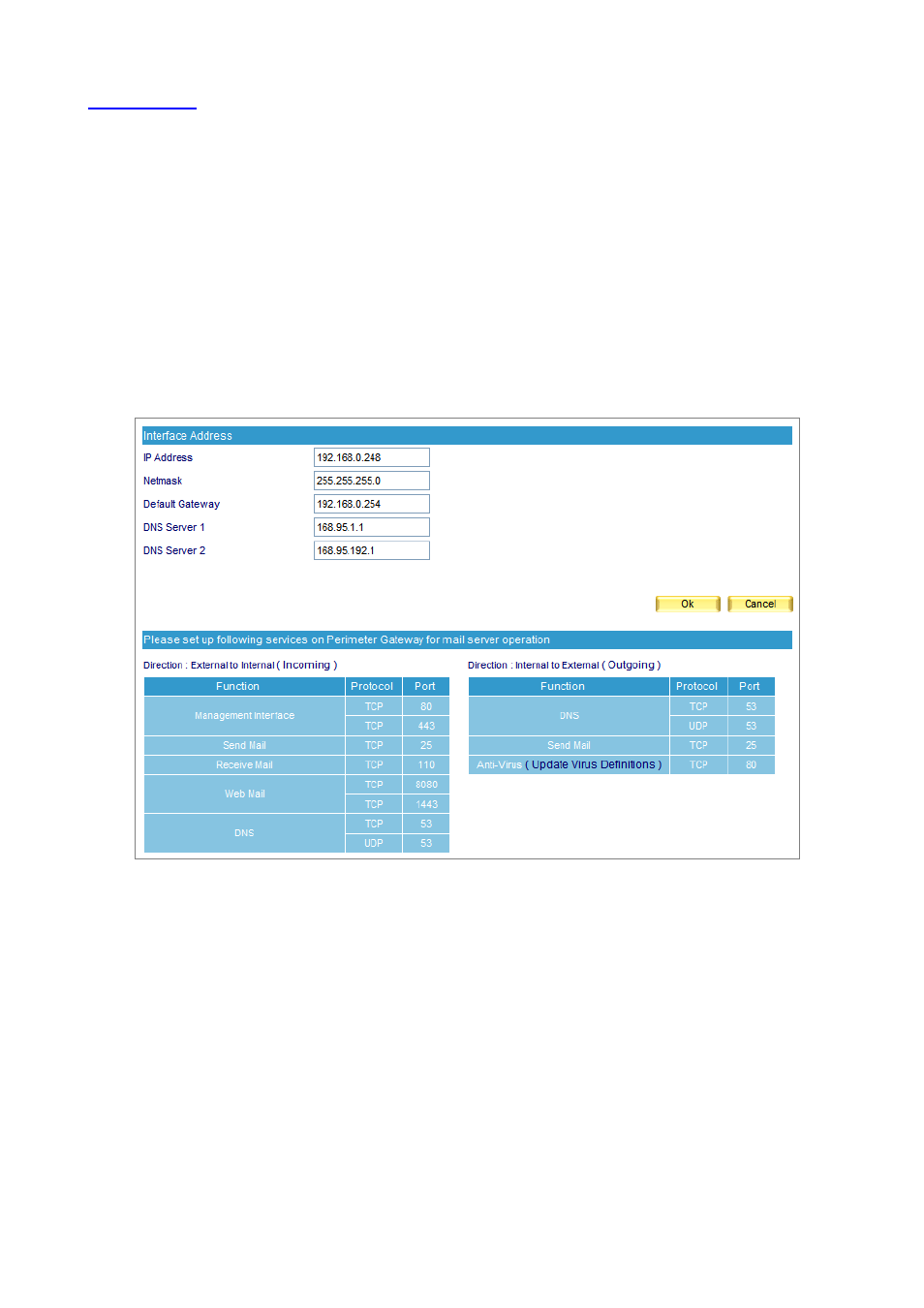Image resolution: width=924 pixels, height=1308 pixels.
Task: Select DNS cell in Outgoing table
Action: click(x=569, y=716)
